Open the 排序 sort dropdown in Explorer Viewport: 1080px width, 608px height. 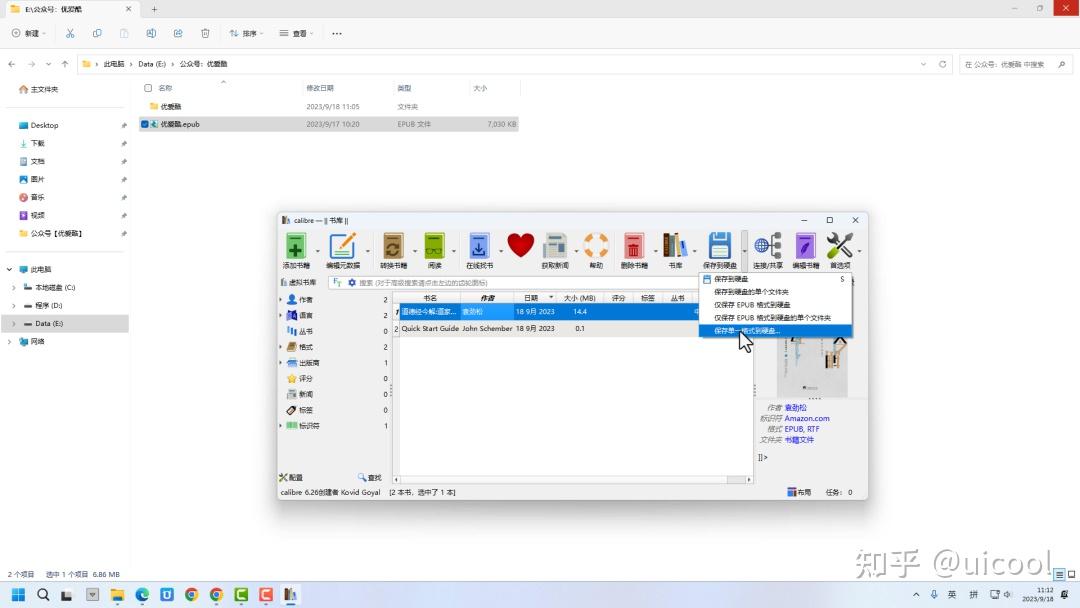tap(246, 33)
